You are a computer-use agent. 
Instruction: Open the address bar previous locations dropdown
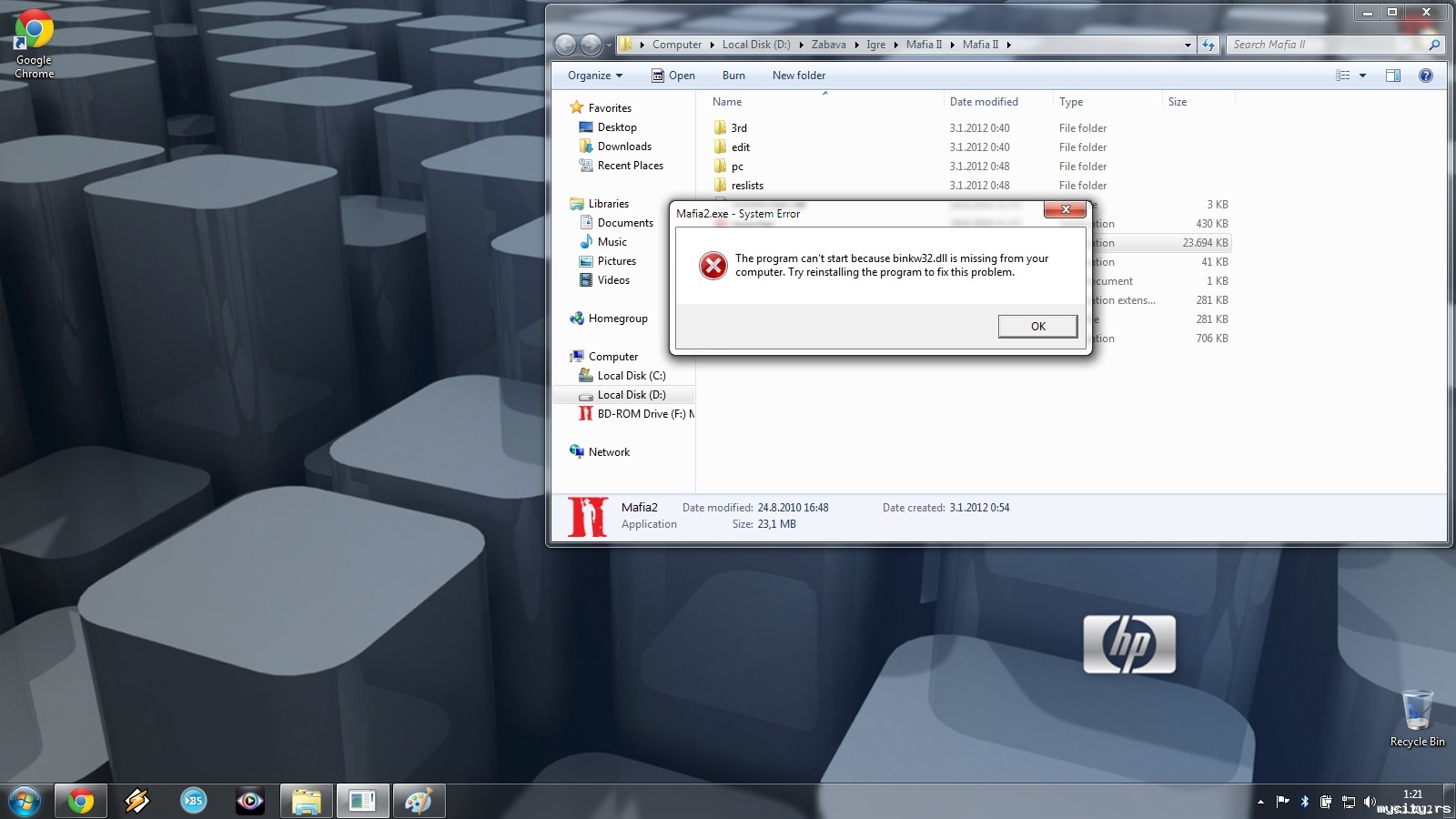click(1188, 45)
